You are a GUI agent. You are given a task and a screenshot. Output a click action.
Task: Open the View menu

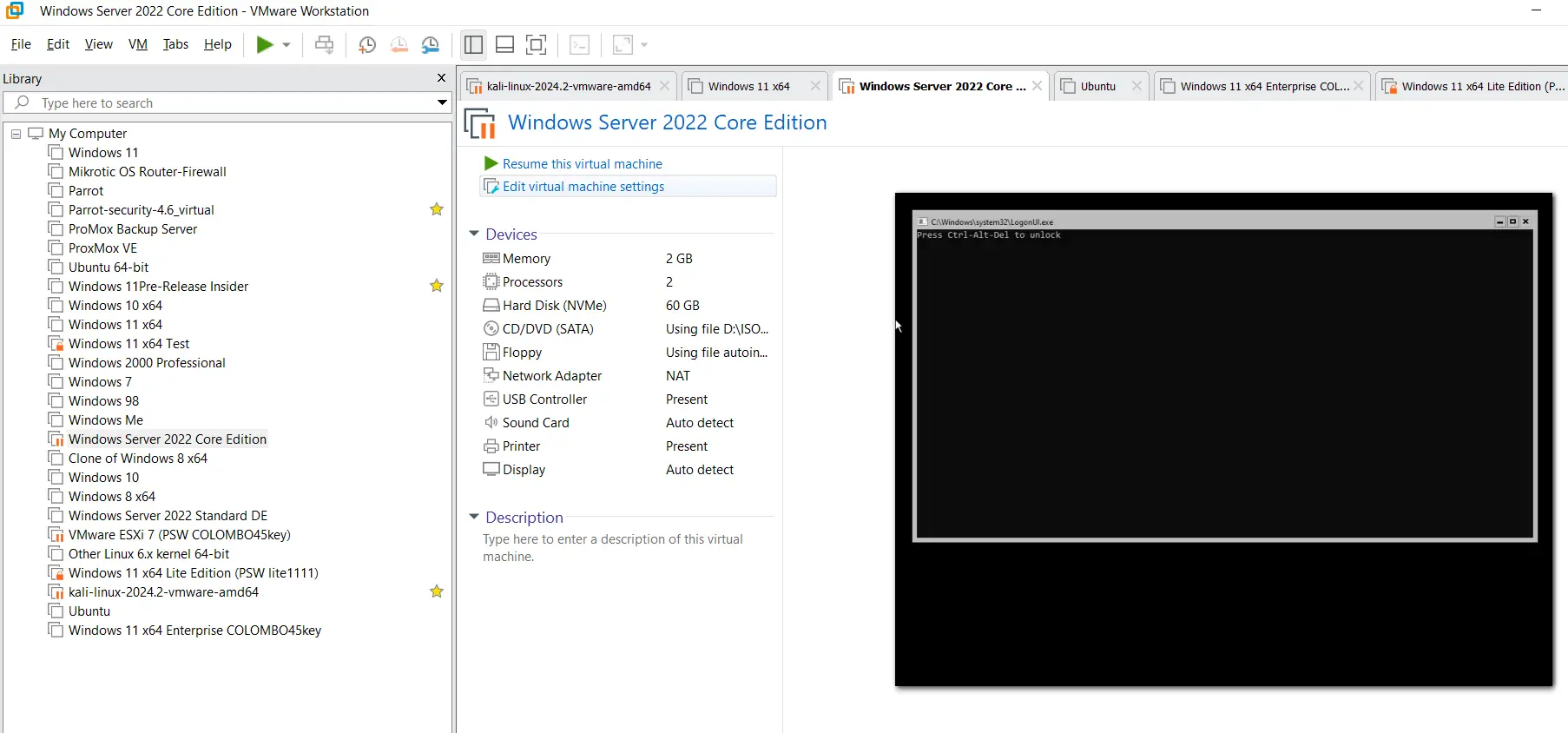[99, 44]
